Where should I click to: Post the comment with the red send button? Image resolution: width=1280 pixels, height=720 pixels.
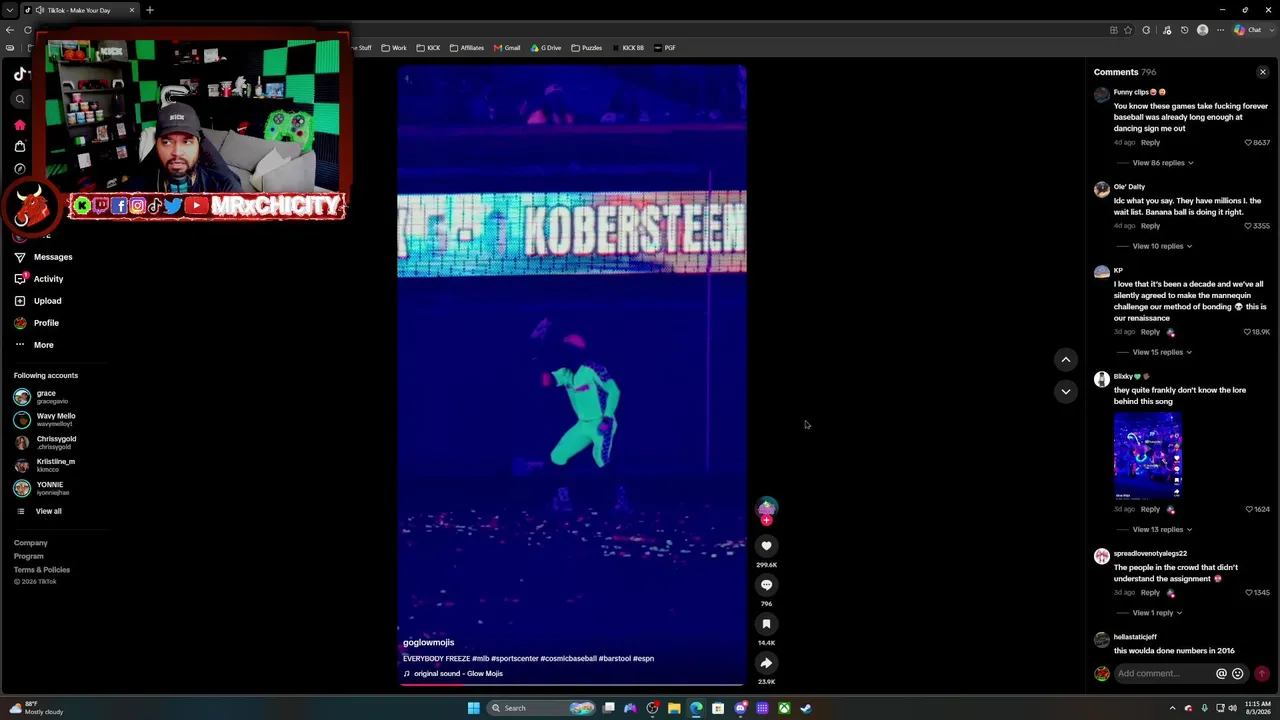1262,674
